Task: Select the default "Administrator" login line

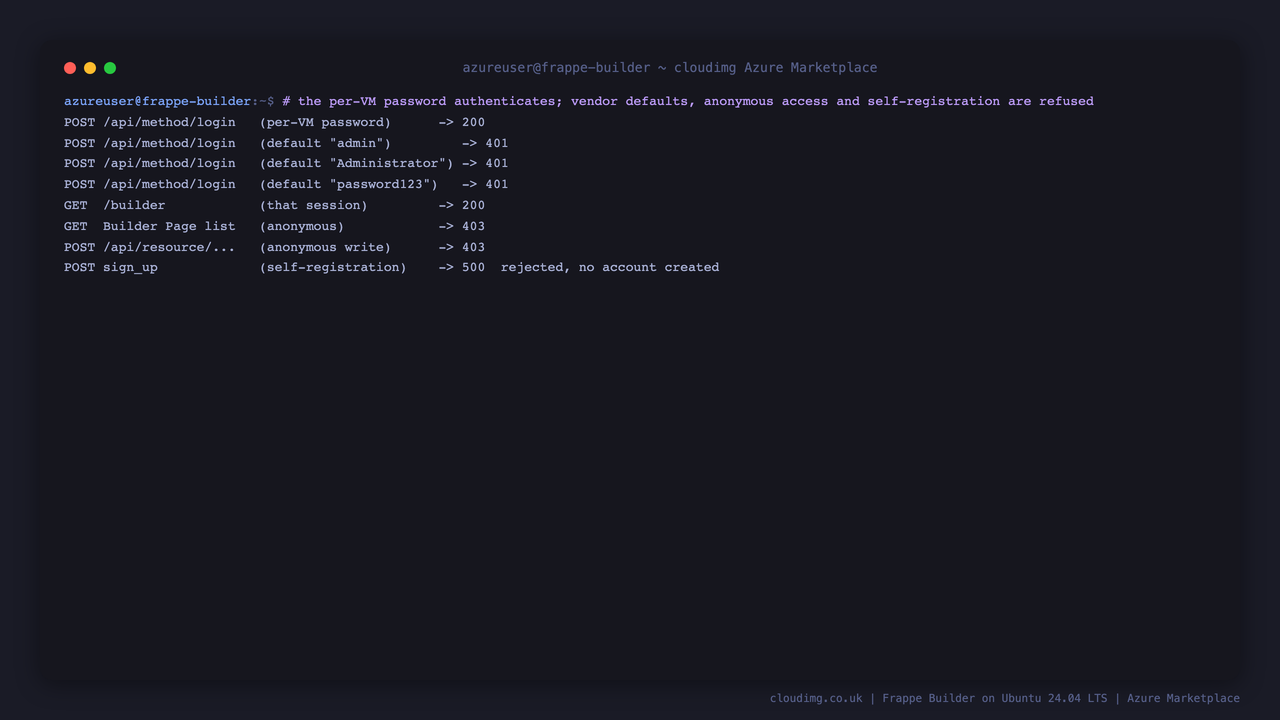Action: (x=286, y=163)
